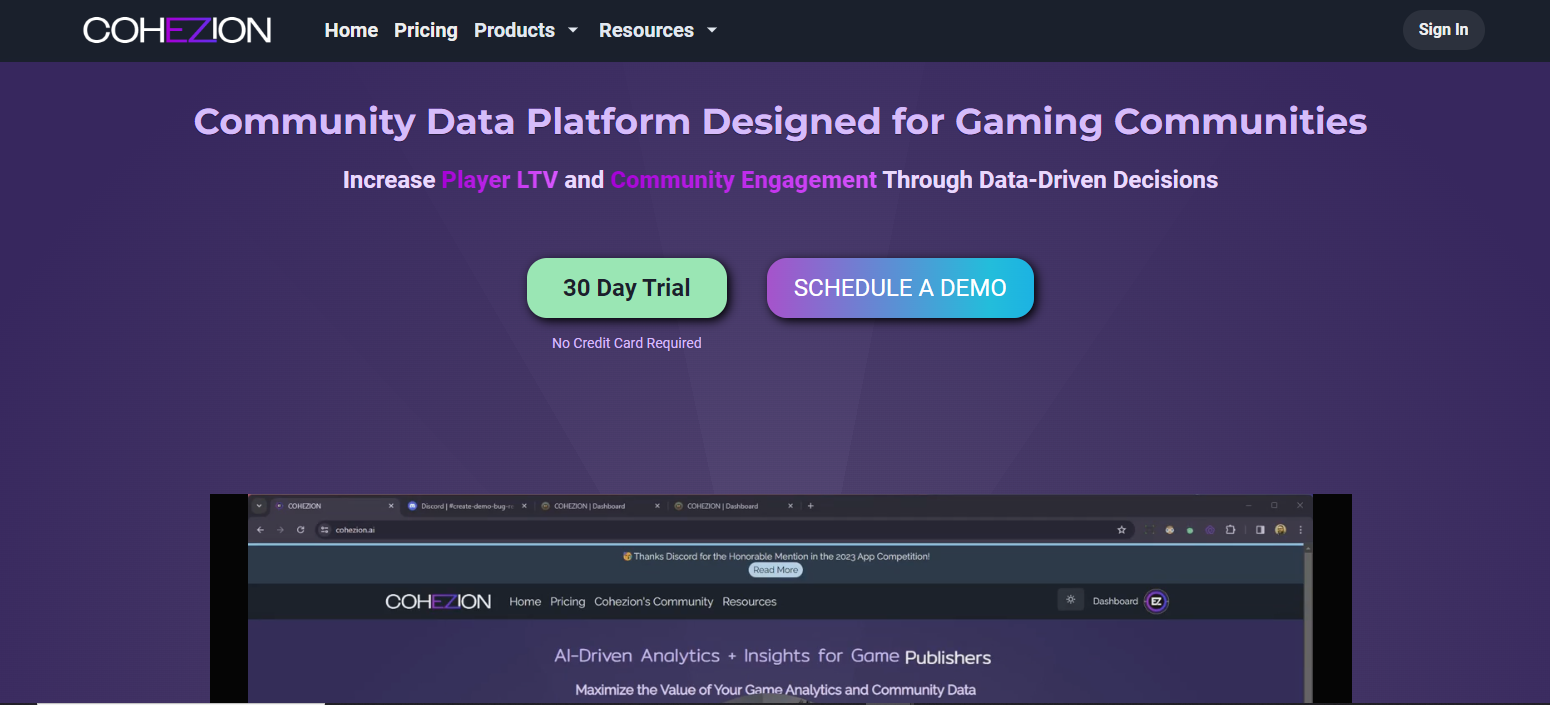Screen dimensions: 1550x705
Task: Click the browser three-dot menu in the video preview
Action: click(1300, 530)
